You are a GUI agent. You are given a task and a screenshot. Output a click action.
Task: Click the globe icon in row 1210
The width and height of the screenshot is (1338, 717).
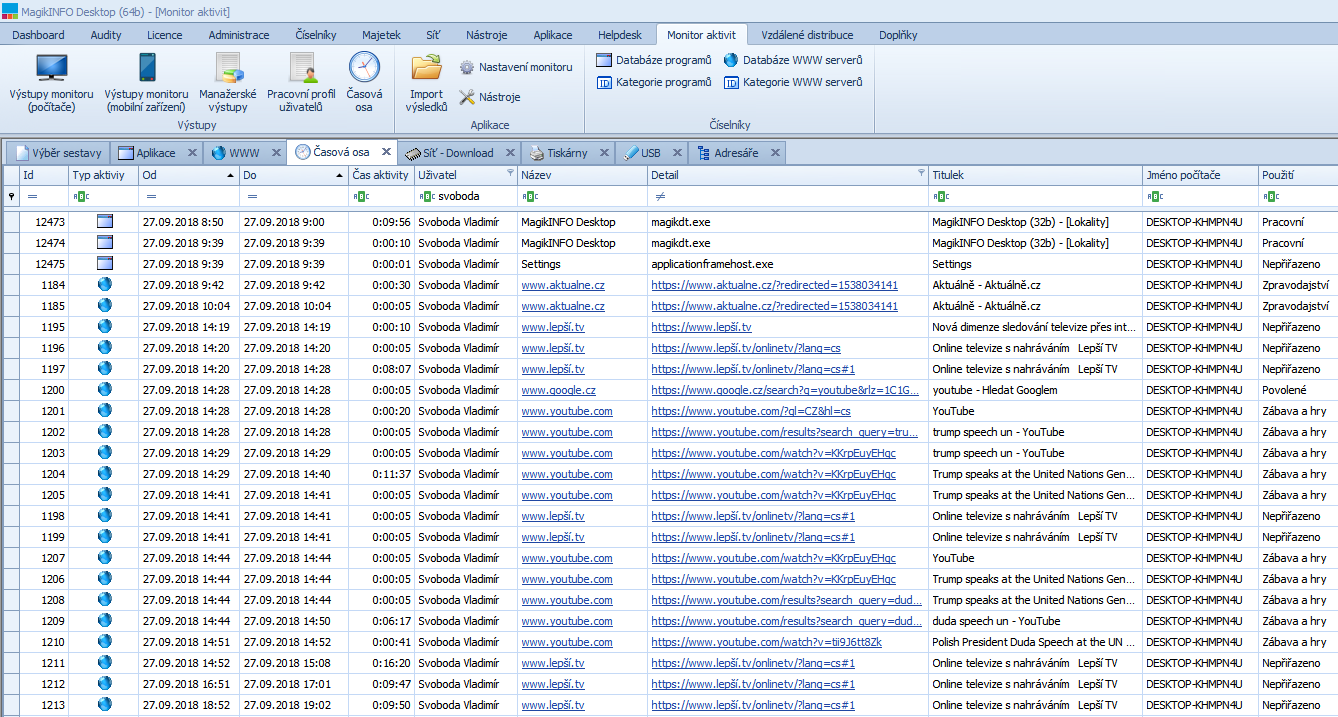coord(105,641)
